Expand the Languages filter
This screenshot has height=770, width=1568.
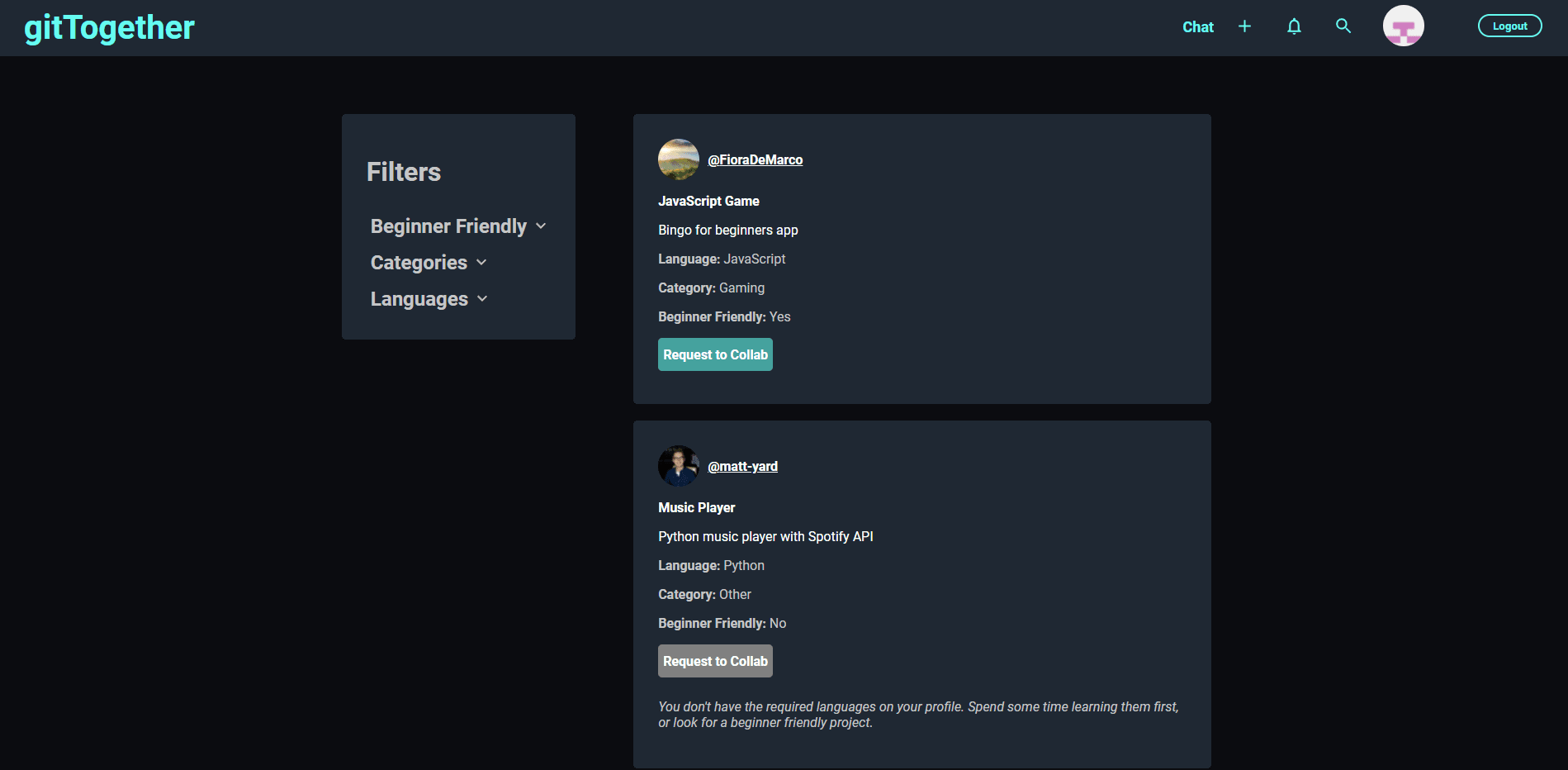419,299
